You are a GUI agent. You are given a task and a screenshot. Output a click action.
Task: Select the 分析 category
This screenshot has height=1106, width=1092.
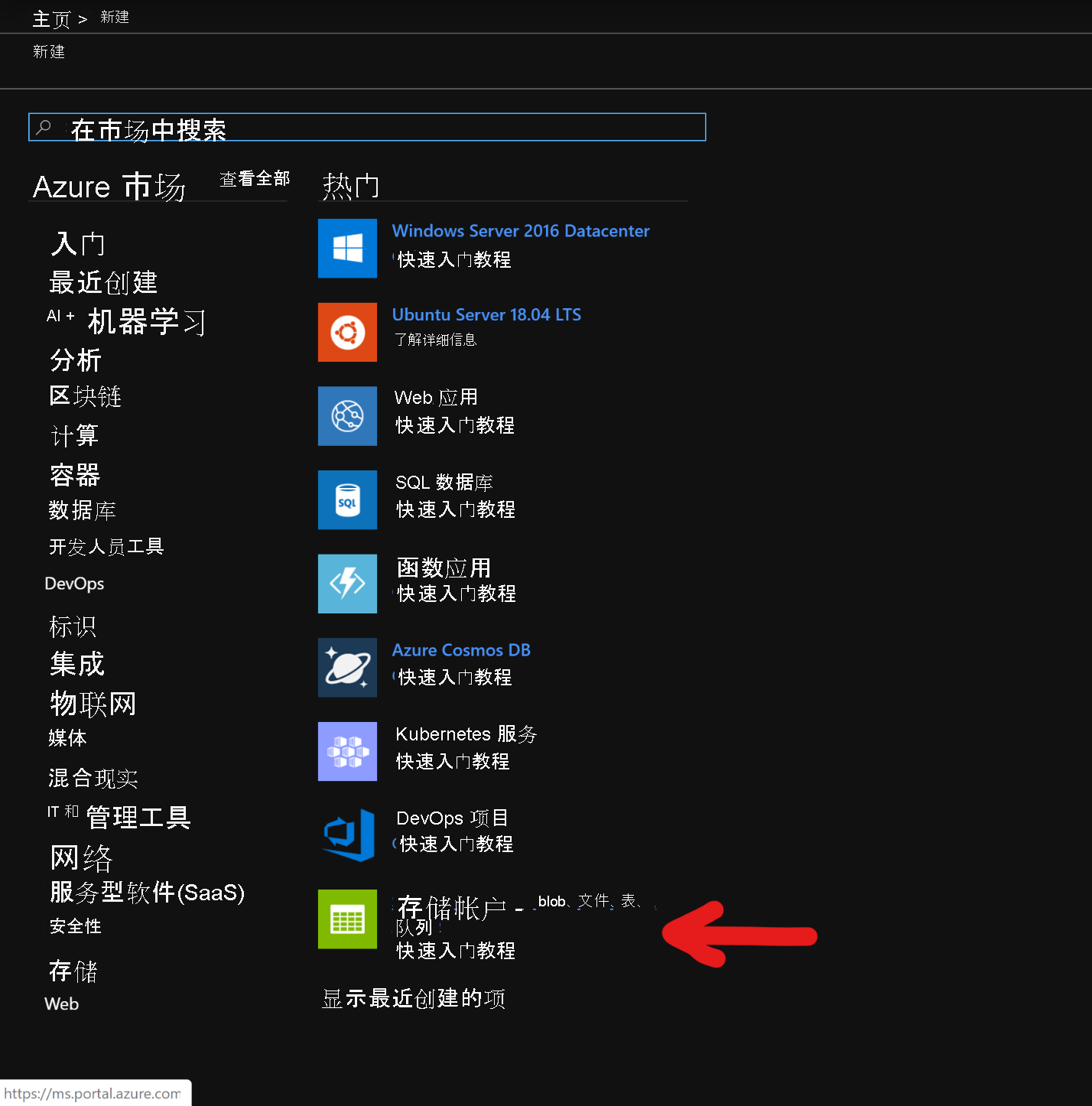[x=76, y=359]
